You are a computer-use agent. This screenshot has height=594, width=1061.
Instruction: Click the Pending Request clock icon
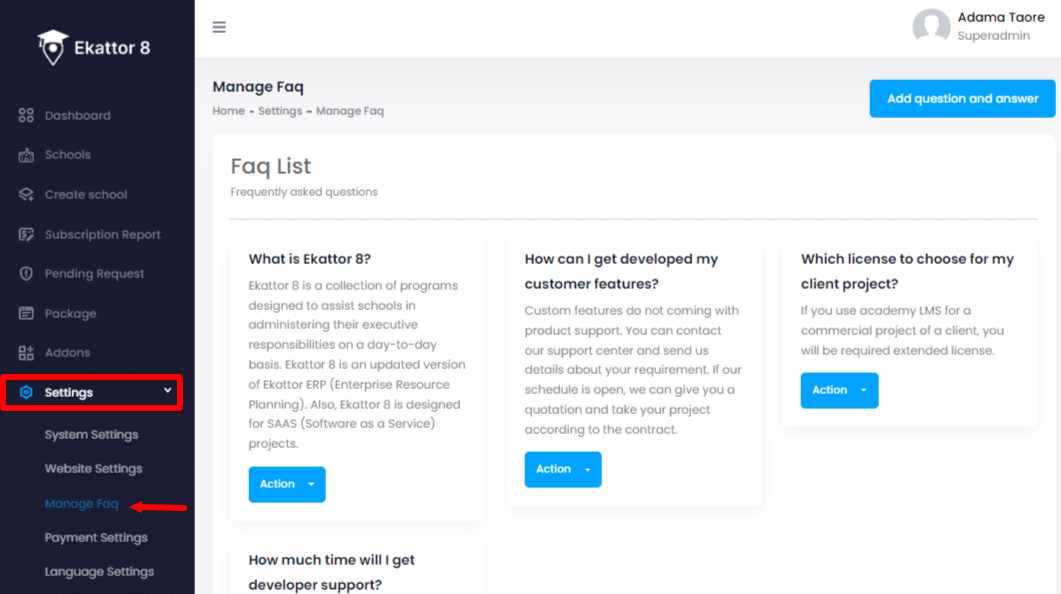[x=26, y=273]
